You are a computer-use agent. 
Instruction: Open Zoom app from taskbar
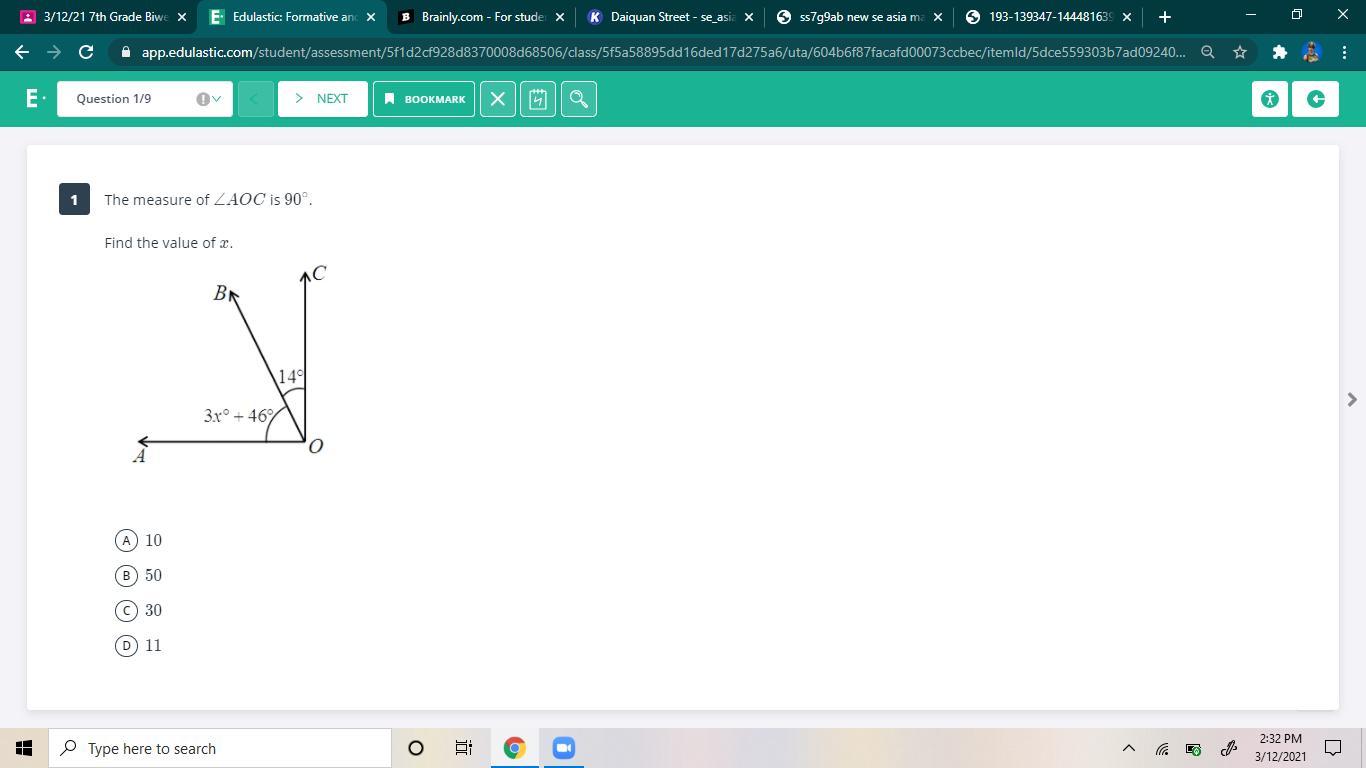[x=563, y=748]
